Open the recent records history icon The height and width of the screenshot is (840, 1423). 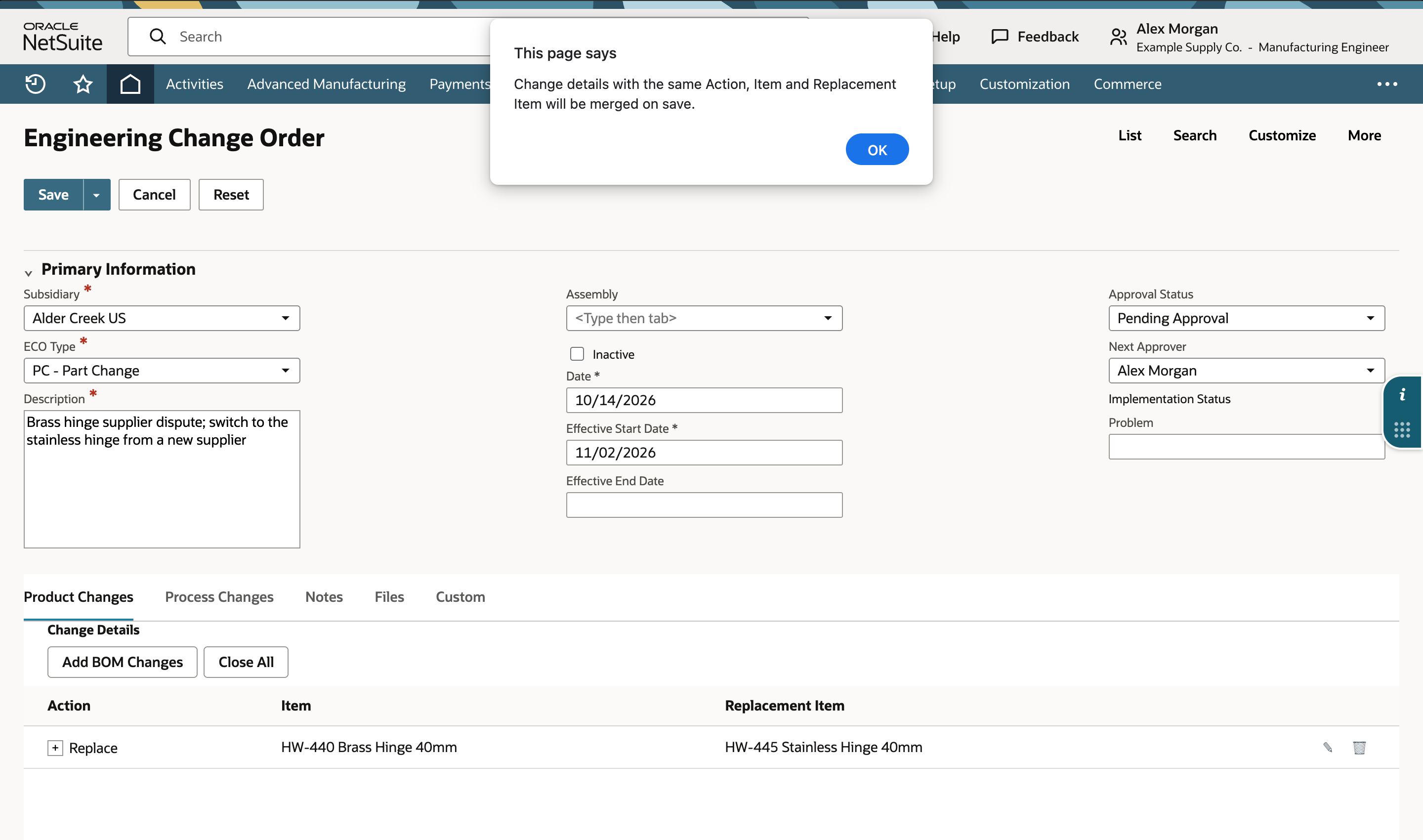[x=35, y=84]
